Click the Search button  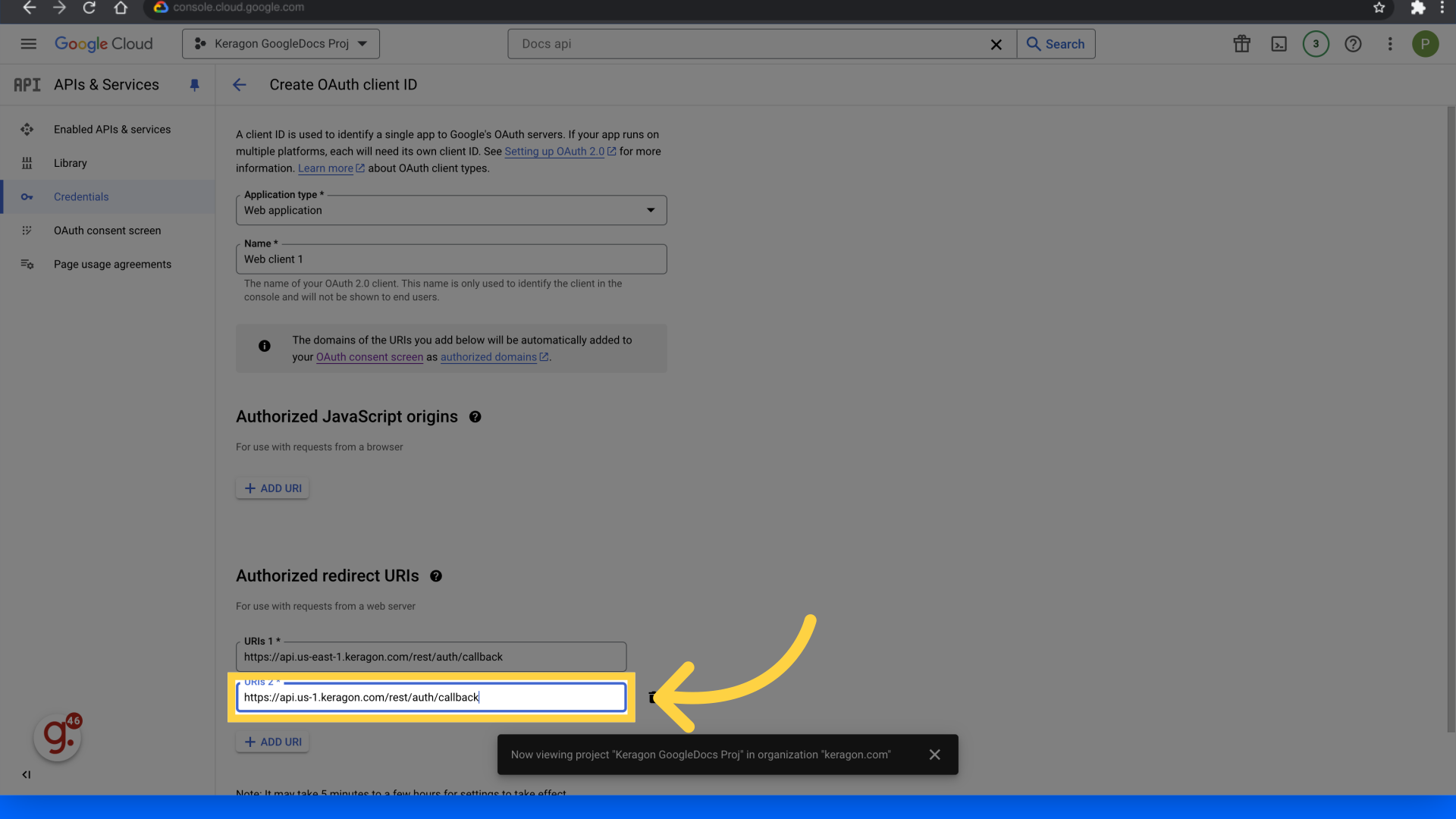tap(1056, 44)
